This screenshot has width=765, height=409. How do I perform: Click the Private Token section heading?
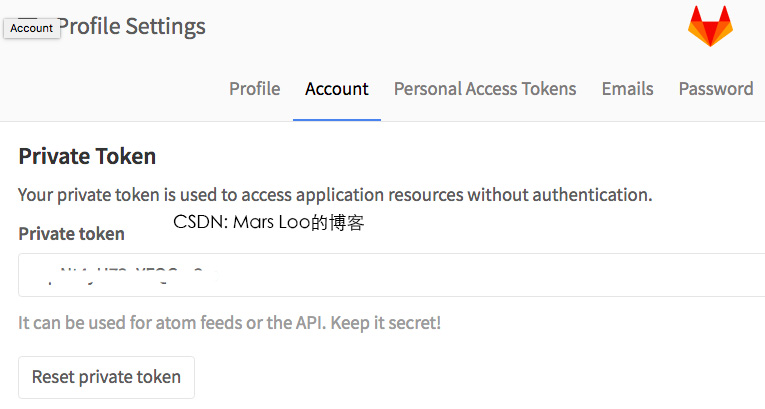87,156
